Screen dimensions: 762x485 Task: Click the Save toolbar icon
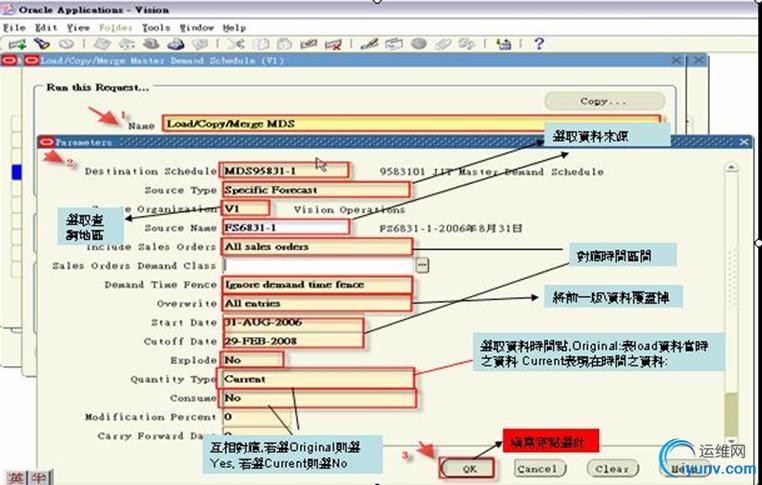click(103, 44)
